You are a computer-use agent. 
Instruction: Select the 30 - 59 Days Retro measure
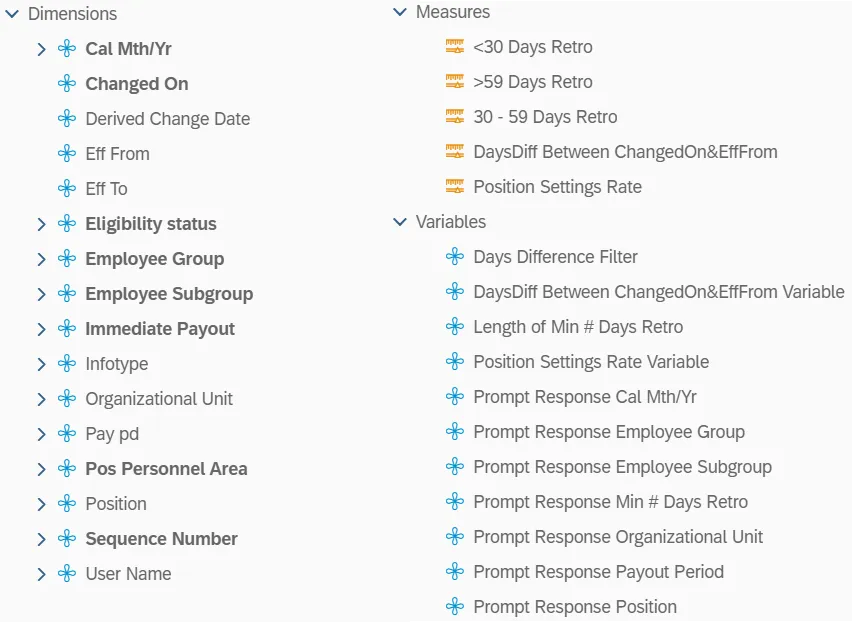pyautogui.click(x=545, y=117)
